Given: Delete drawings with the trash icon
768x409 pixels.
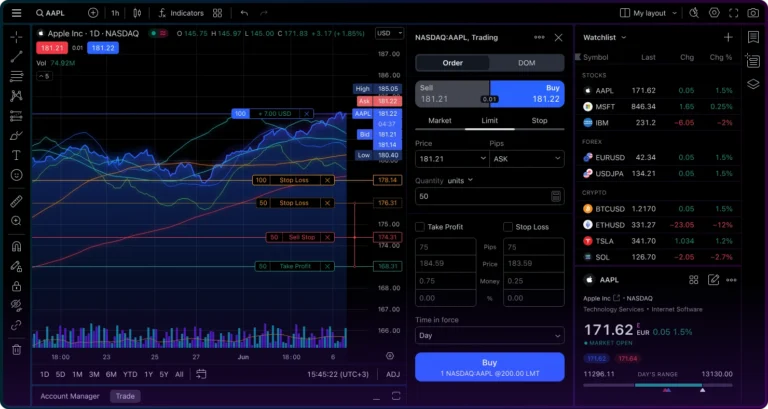Looking at the screenshot, I should point(17,350).
